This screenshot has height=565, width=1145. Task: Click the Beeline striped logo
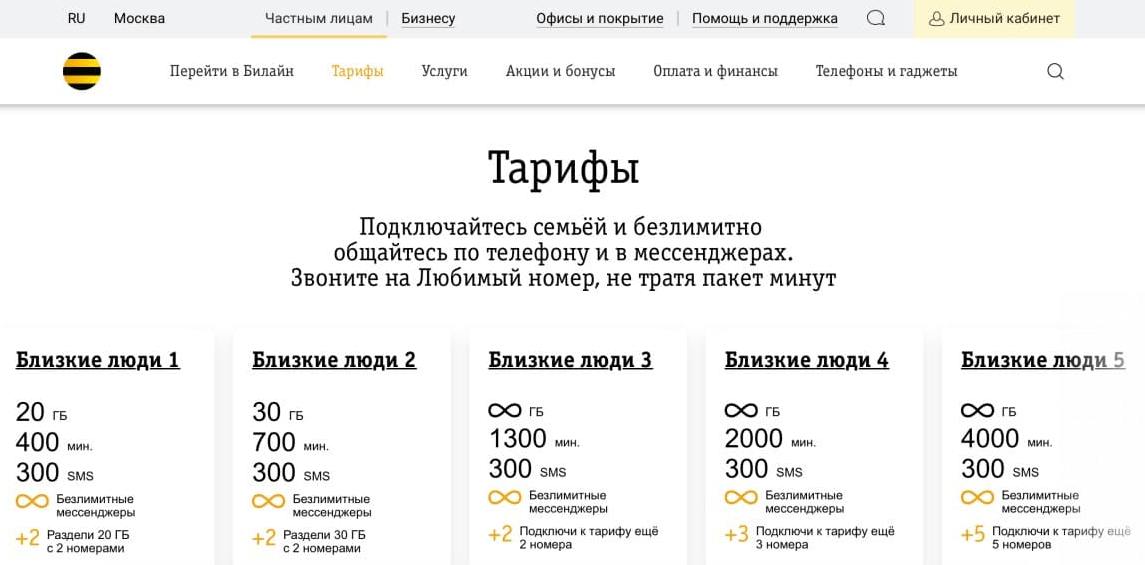(82, 72)
